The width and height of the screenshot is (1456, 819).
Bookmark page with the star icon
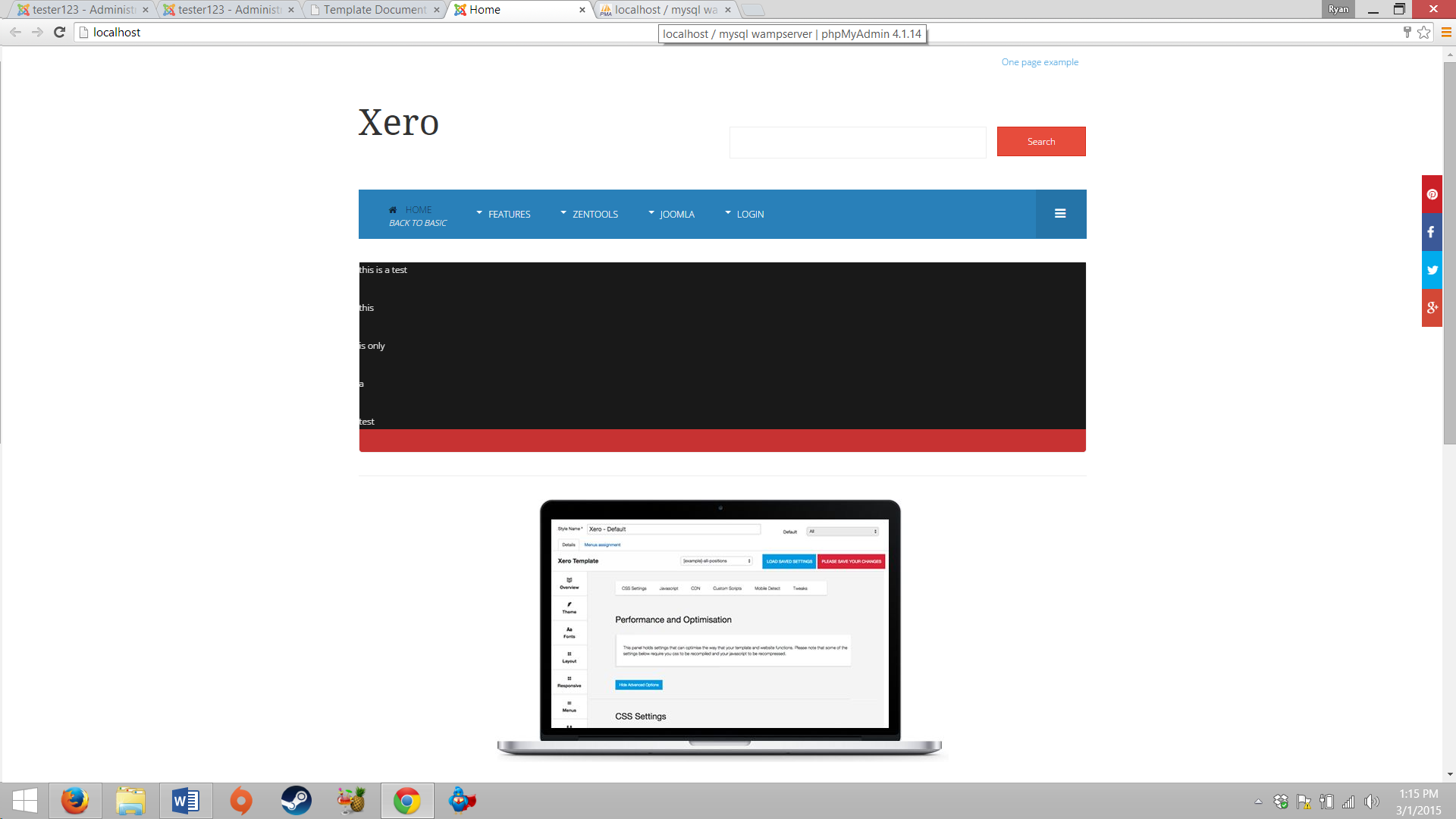pyautogui.click(x=1423, y=32)
